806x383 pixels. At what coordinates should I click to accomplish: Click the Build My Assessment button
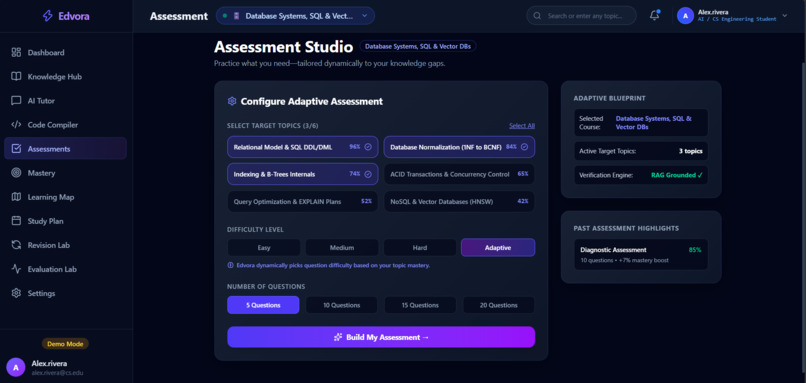click(381, 337)
